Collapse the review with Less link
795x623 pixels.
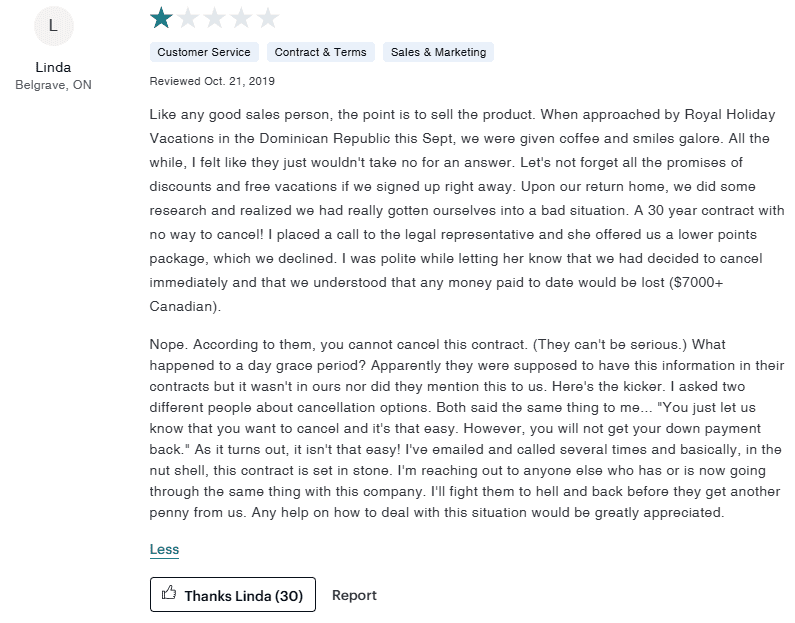point(164,549)
